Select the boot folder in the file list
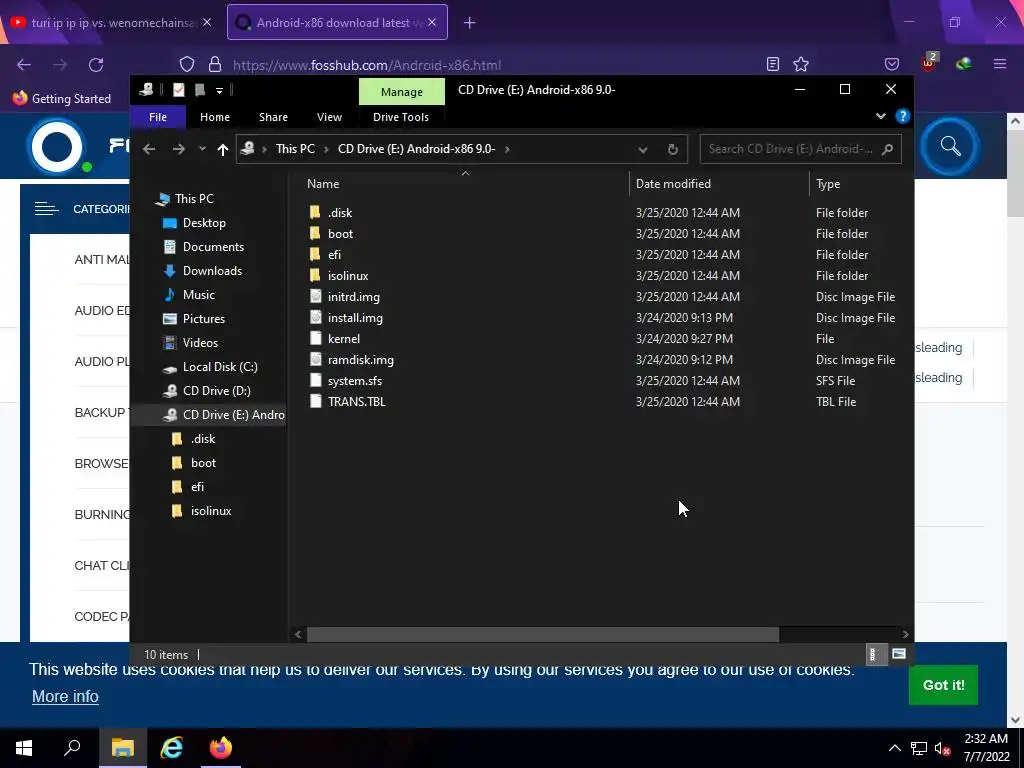Screen dimensions: 1024x768 pyautogui.click(x=340, y=234)
